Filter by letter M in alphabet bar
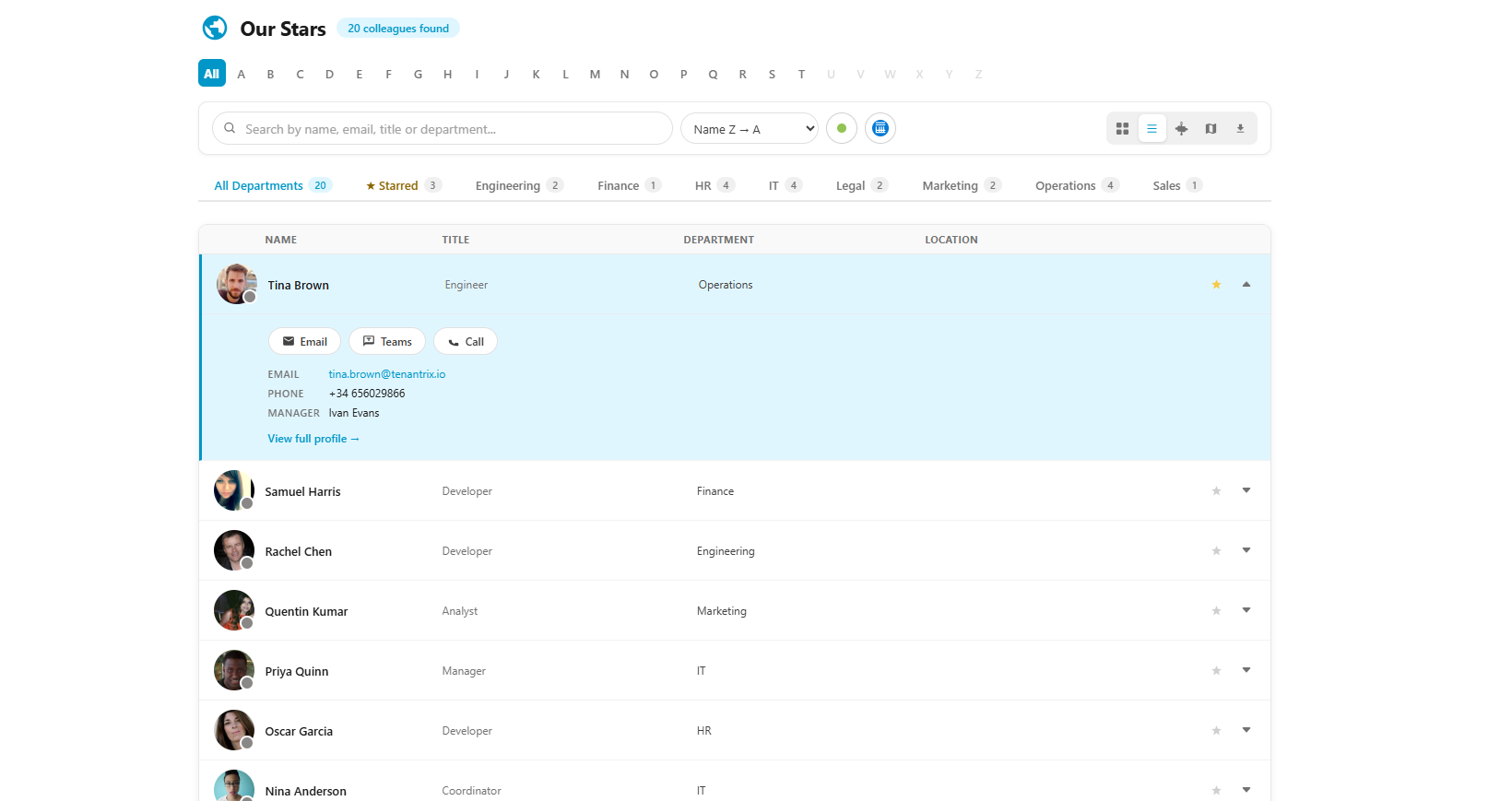 pos(595,75)
